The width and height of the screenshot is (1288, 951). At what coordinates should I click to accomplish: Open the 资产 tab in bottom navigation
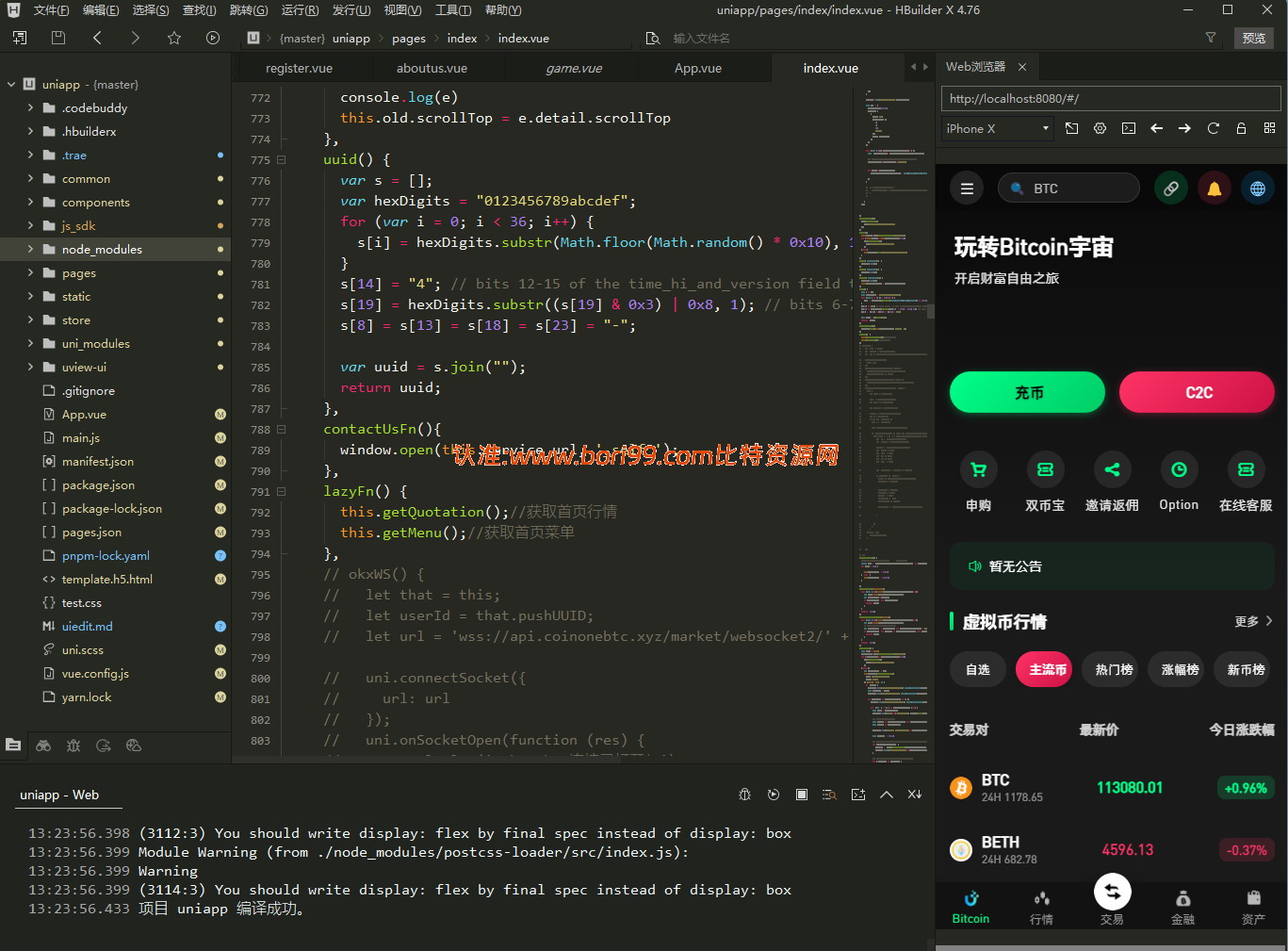[1253, 908]
